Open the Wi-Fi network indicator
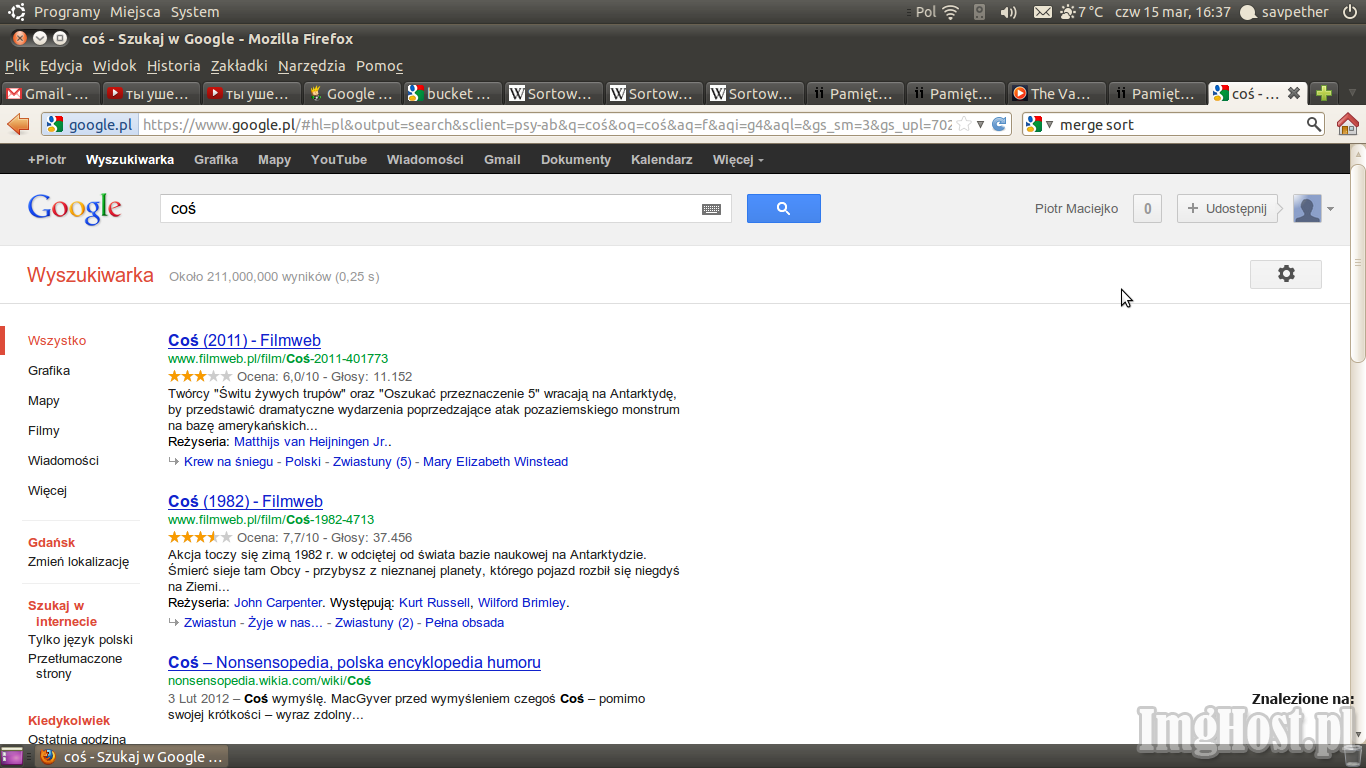This screenshot has width=1366, height=768. pos(950,12)
